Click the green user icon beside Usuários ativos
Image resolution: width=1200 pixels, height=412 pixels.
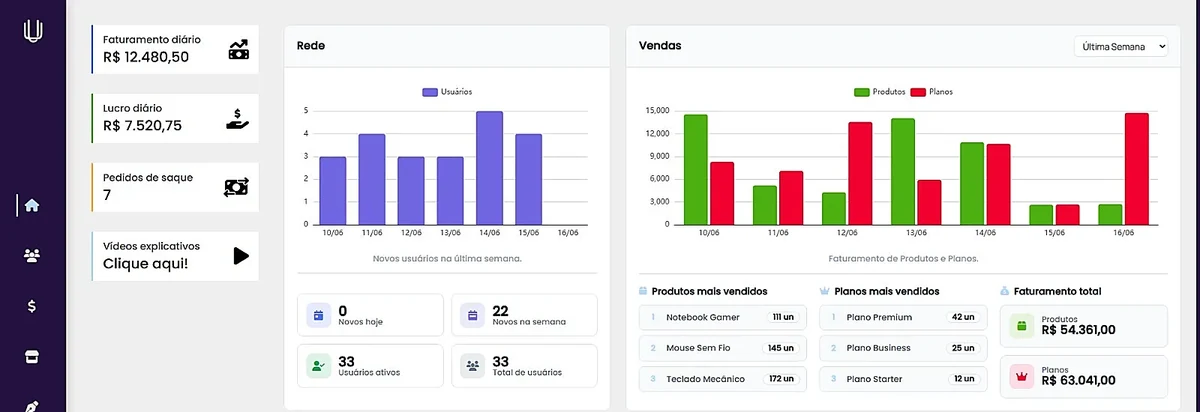point(319,366)
